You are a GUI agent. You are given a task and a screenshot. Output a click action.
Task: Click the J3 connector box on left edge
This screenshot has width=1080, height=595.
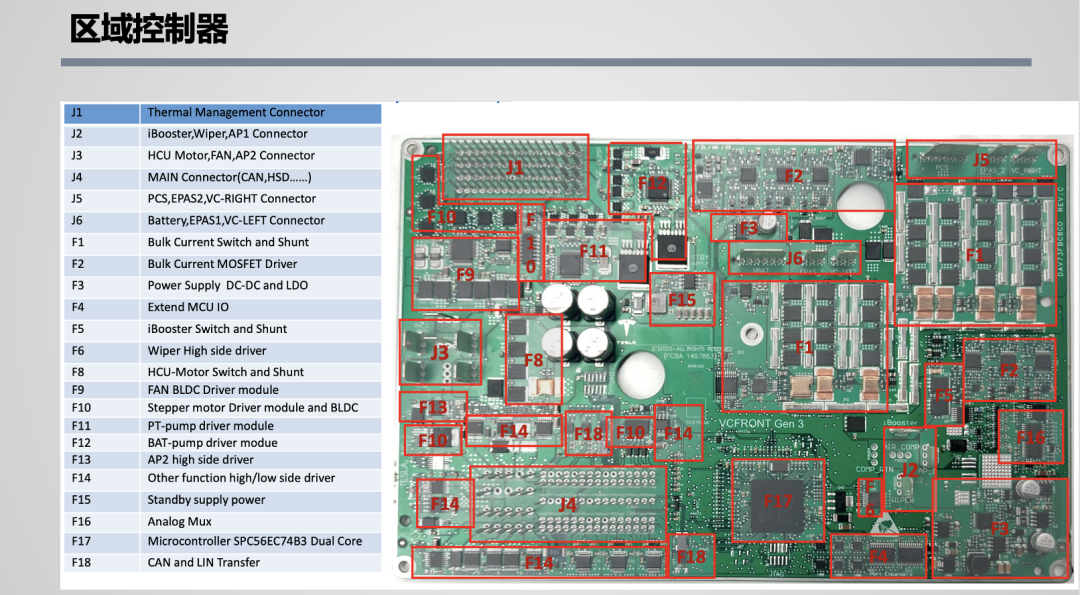click(439, 352)
